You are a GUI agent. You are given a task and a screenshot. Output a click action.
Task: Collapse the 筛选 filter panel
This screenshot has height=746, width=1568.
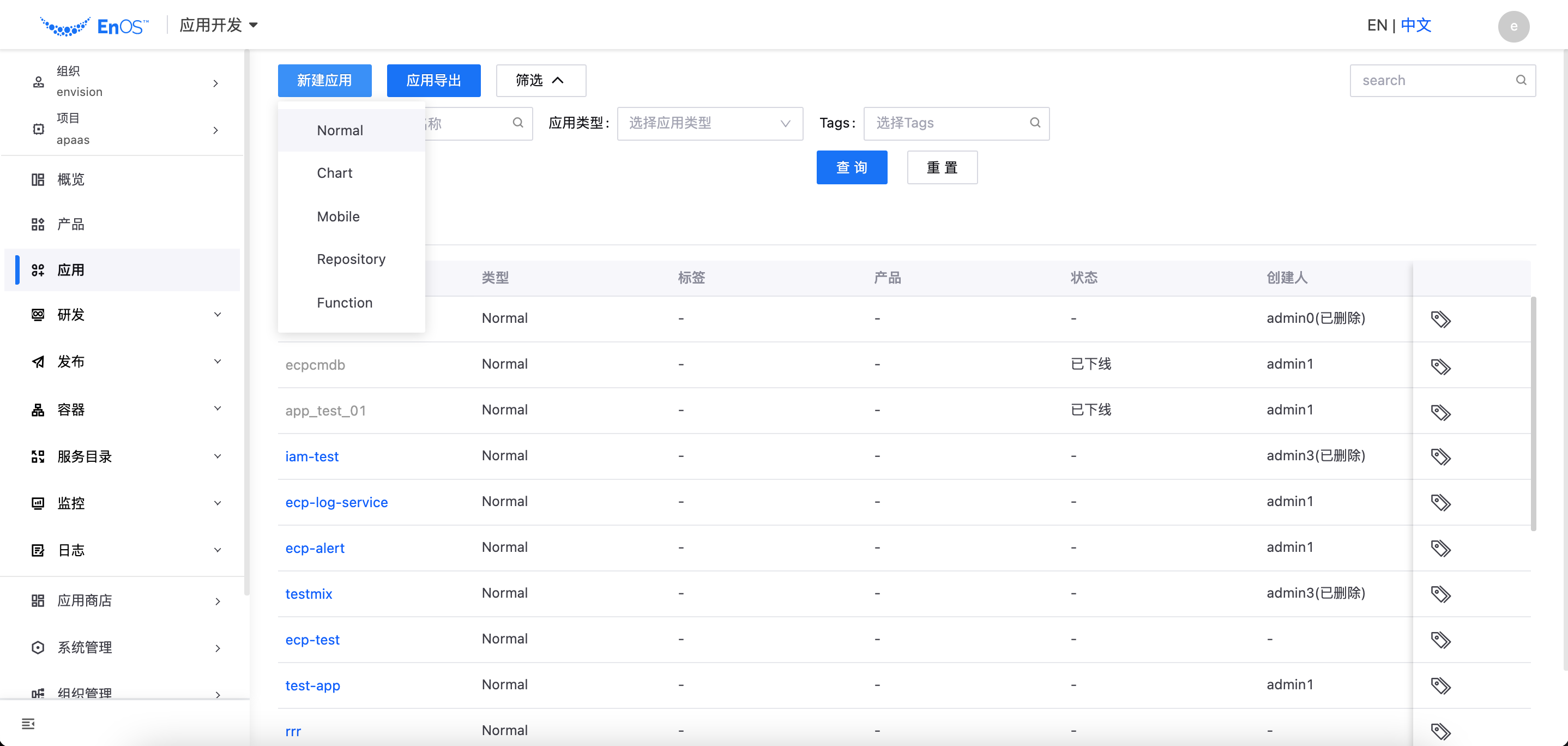[x=540, y=80]
